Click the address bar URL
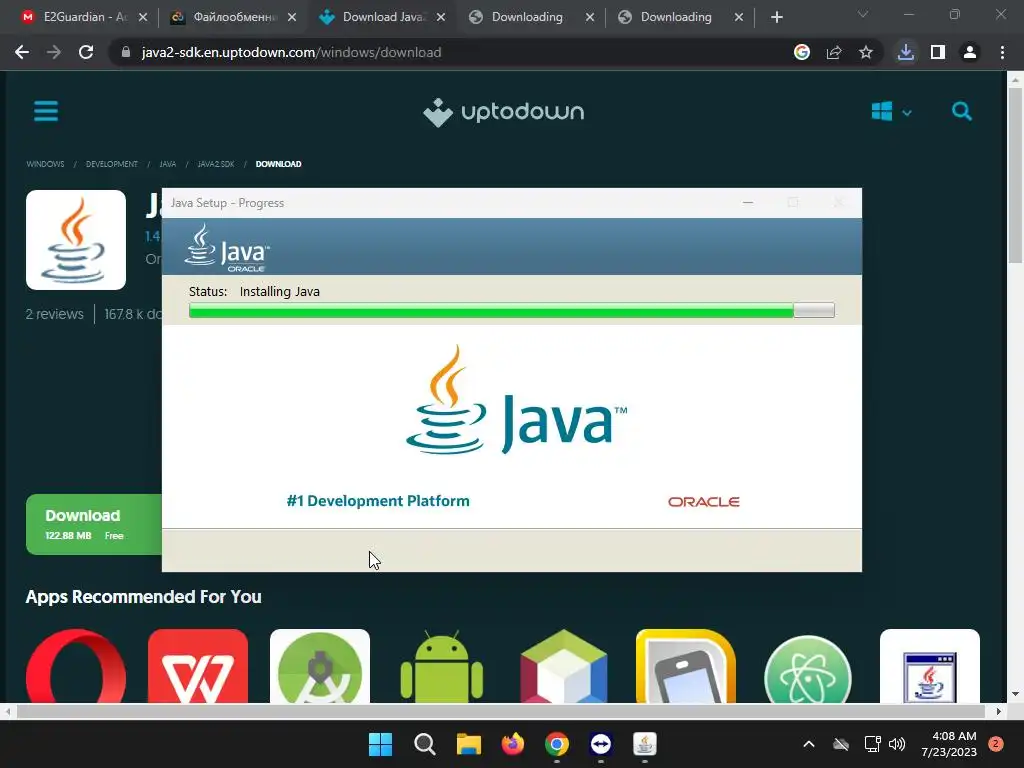The width and height of the screenshot is (1024, 768). [291, 52]
